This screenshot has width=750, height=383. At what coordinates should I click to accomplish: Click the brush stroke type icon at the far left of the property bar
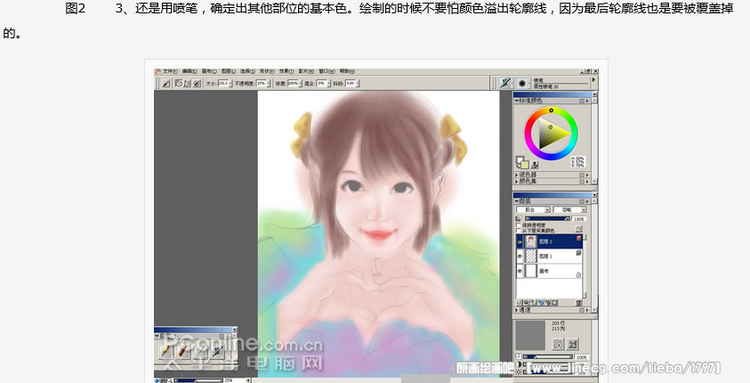click(x=166, y=84)
